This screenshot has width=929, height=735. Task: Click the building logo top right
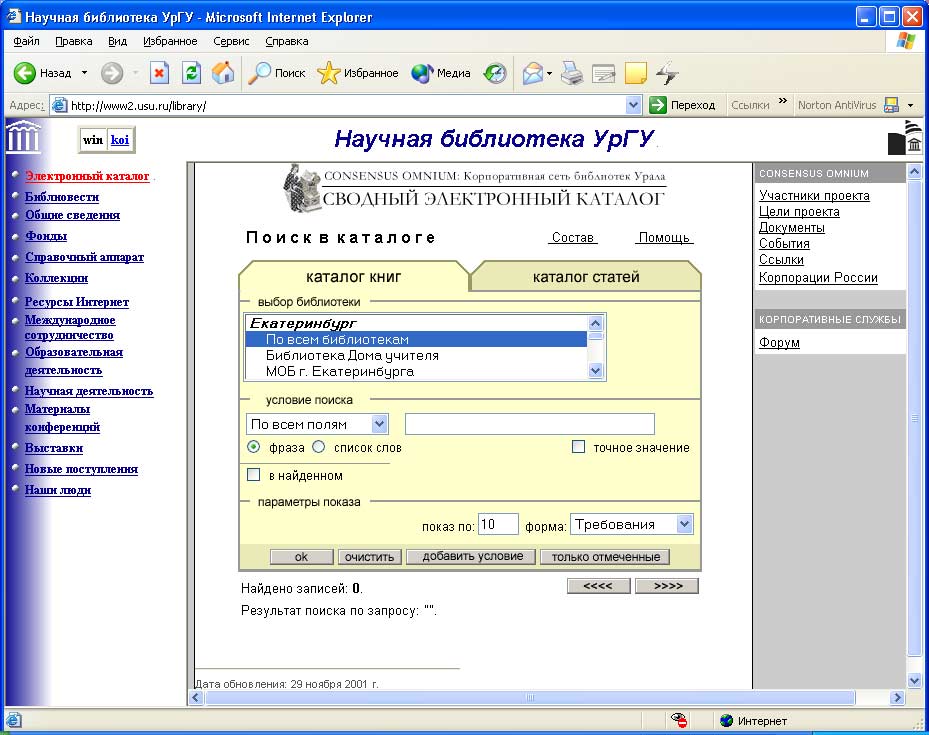pyautogui.click(x=905, y=137)
